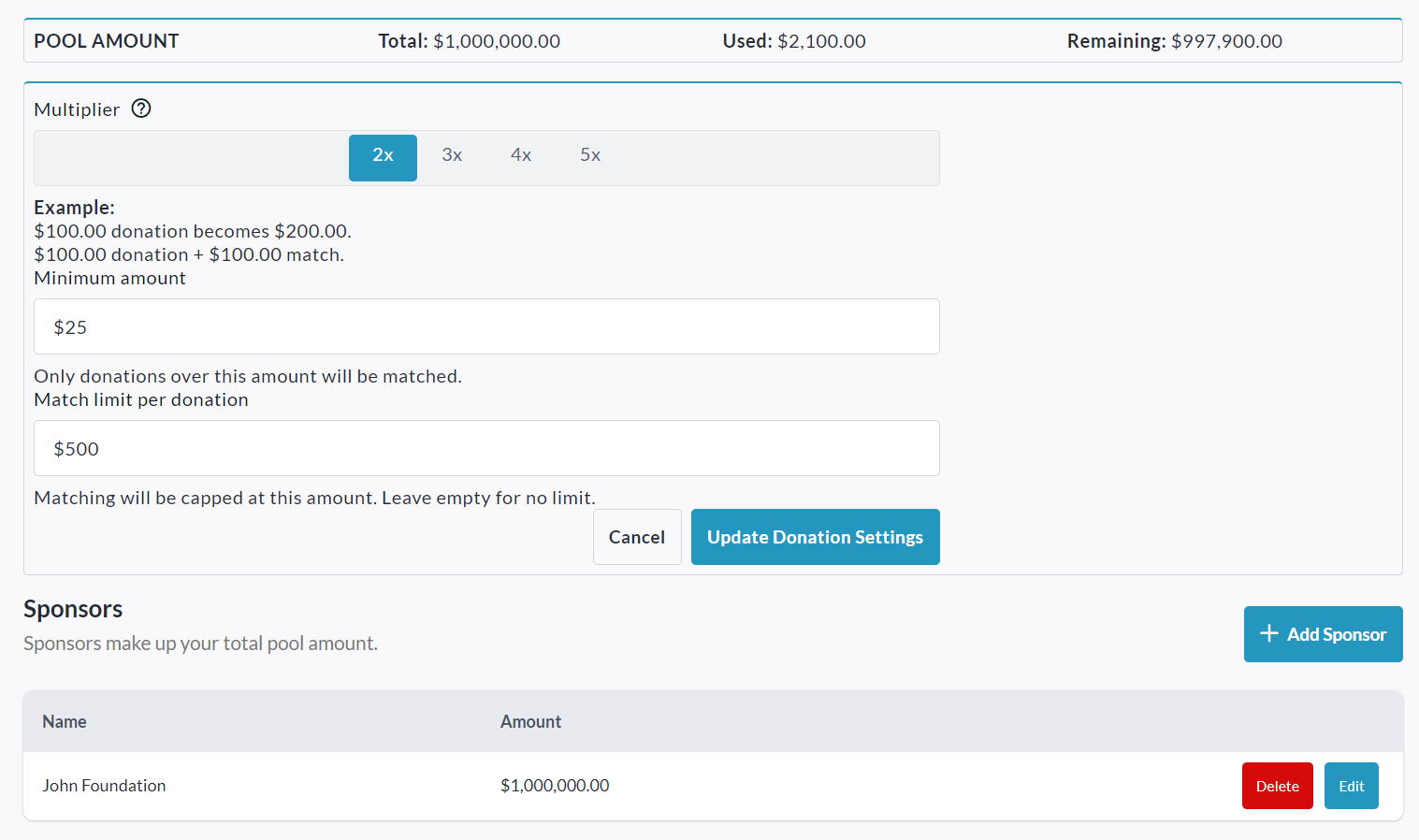Click the plus icon on Add Sponsor
Image resolution: width=1419 pixels, height=840 pixels.
tap(1268, 633)
